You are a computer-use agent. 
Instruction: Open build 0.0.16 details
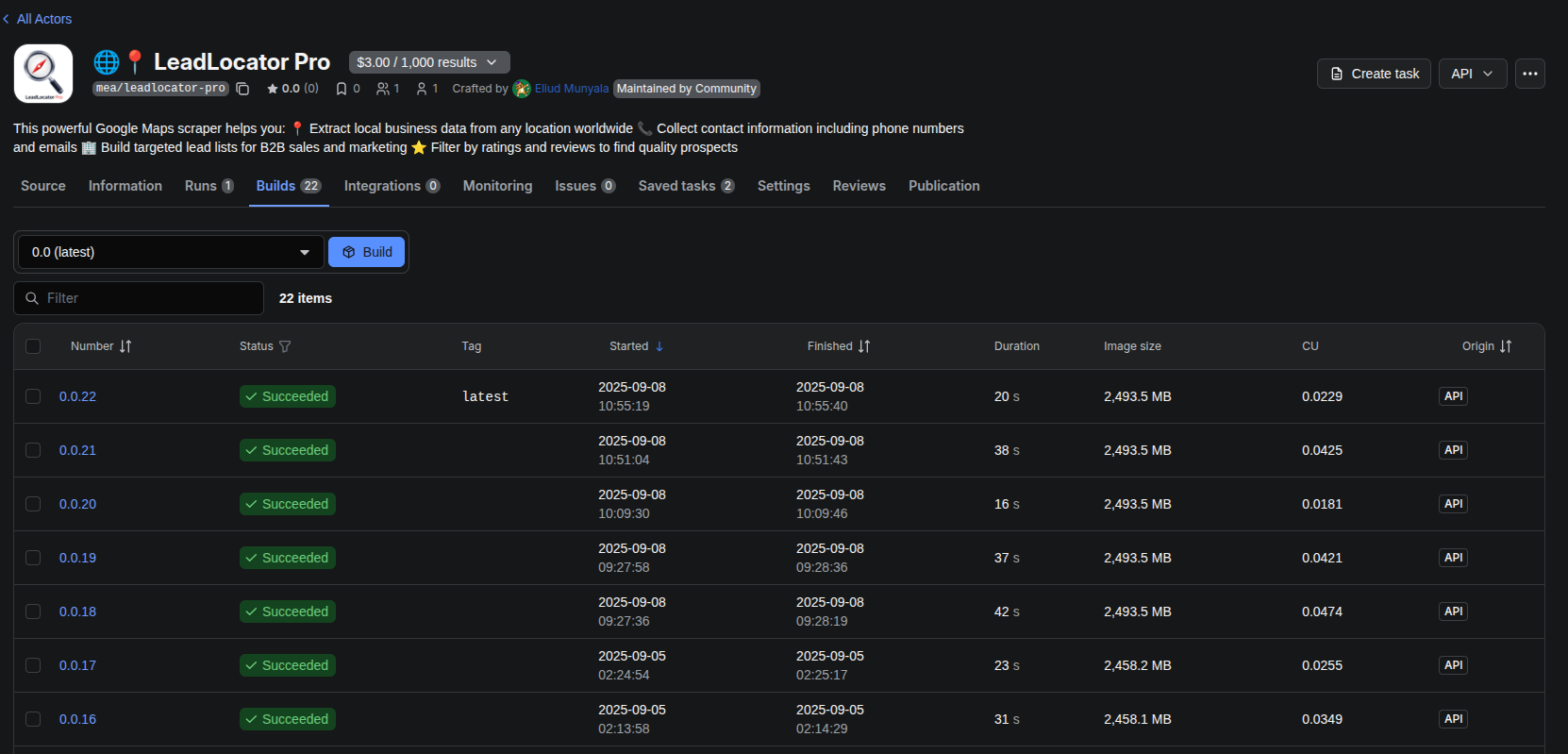click(x=77, y=719)
